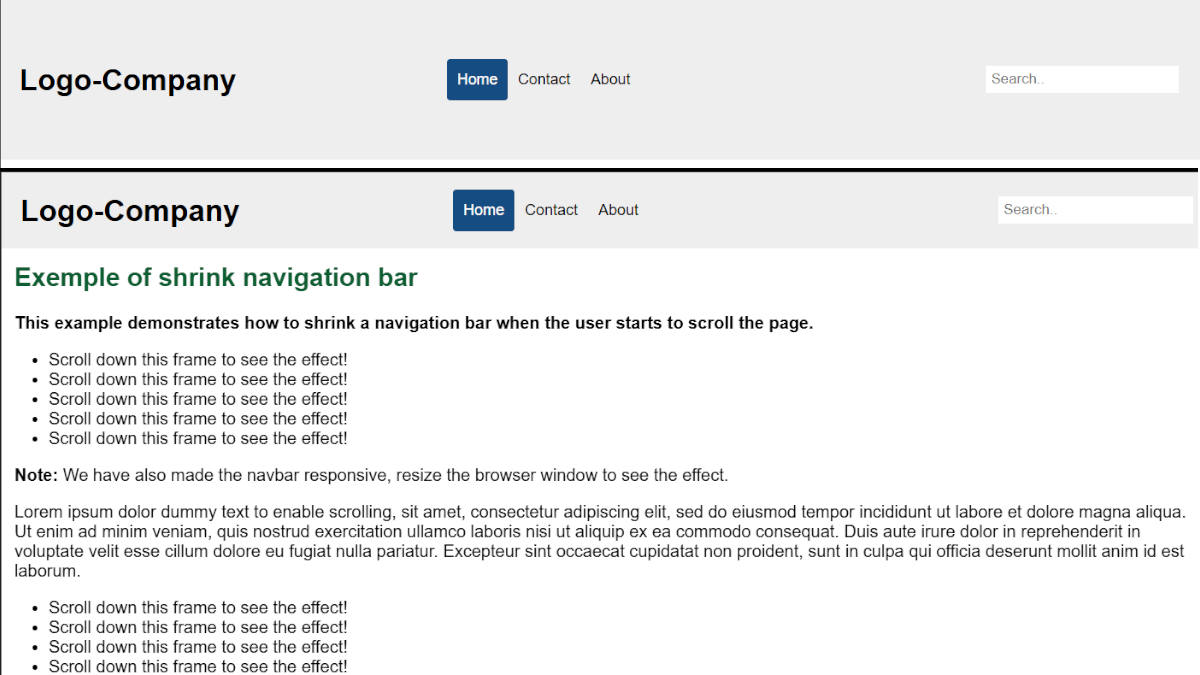Open Contact in the shrunken lower navbar
This screenshot has height=675, width=1200.
click(551, 210)
